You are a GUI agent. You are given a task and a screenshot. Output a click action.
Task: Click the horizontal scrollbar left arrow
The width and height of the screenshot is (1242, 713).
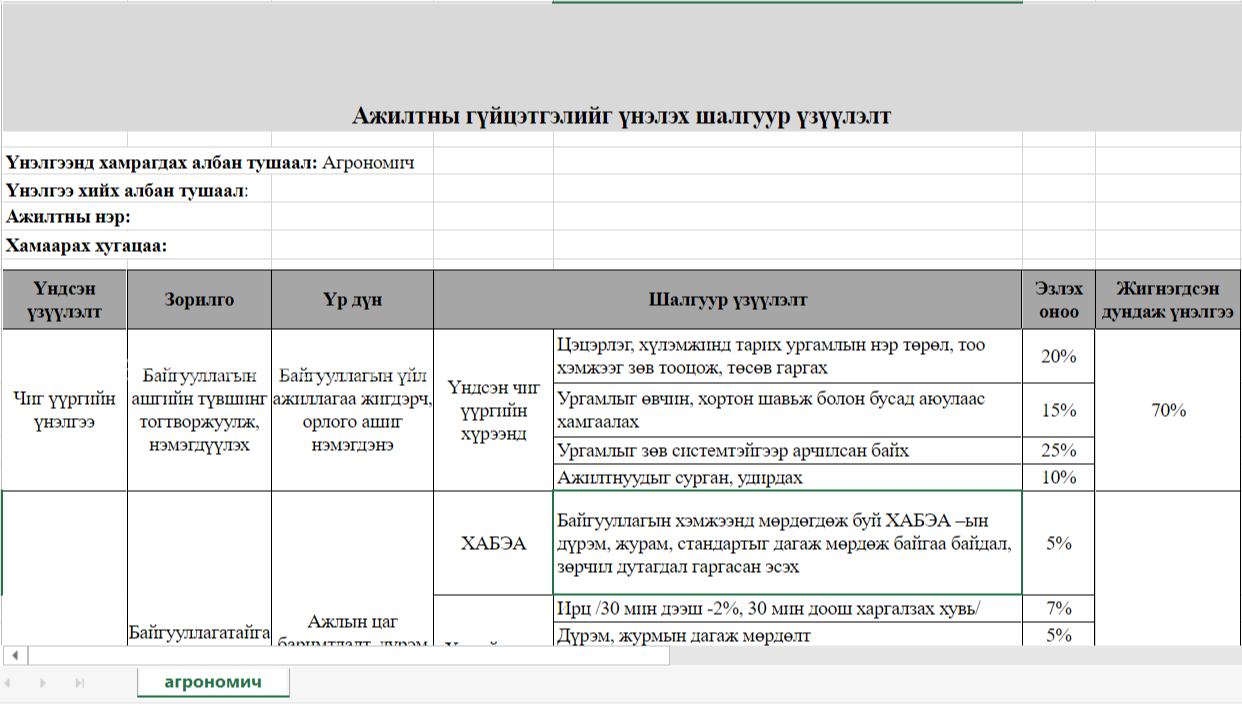[15, 656]
